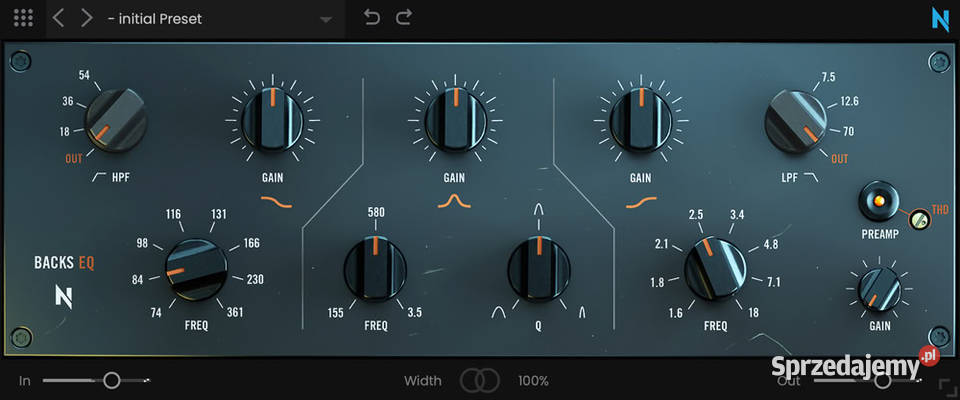This screenshot has width=960, height=400.
Task: Go to the next preset arrow
Action: click(x=87, y=18)
